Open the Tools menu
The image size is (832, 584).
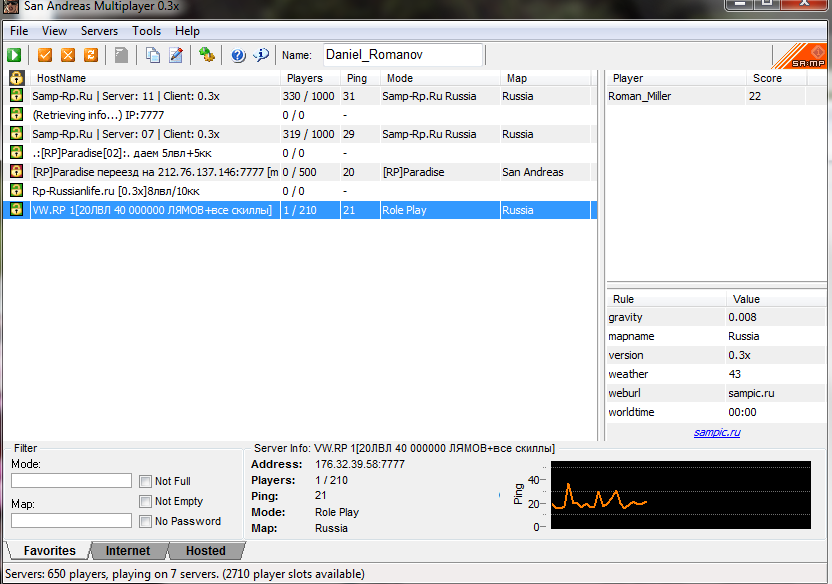(x=146, y=31)
